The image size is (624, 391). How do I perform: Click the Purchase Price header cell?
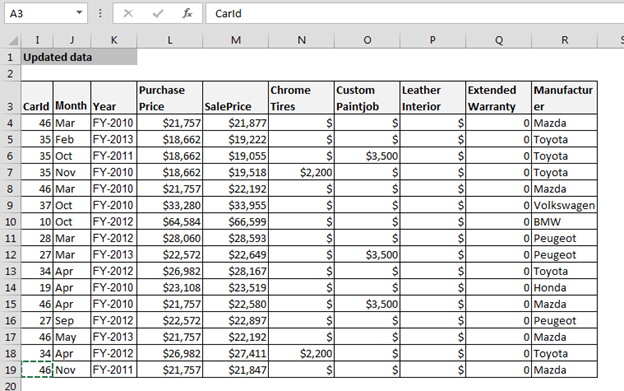[x=170, y=98]
